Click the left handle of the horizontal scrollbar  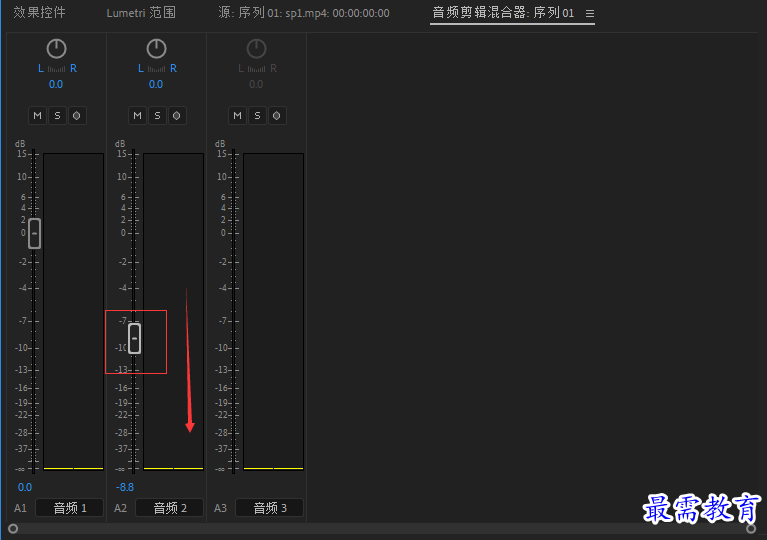point(13,529)
